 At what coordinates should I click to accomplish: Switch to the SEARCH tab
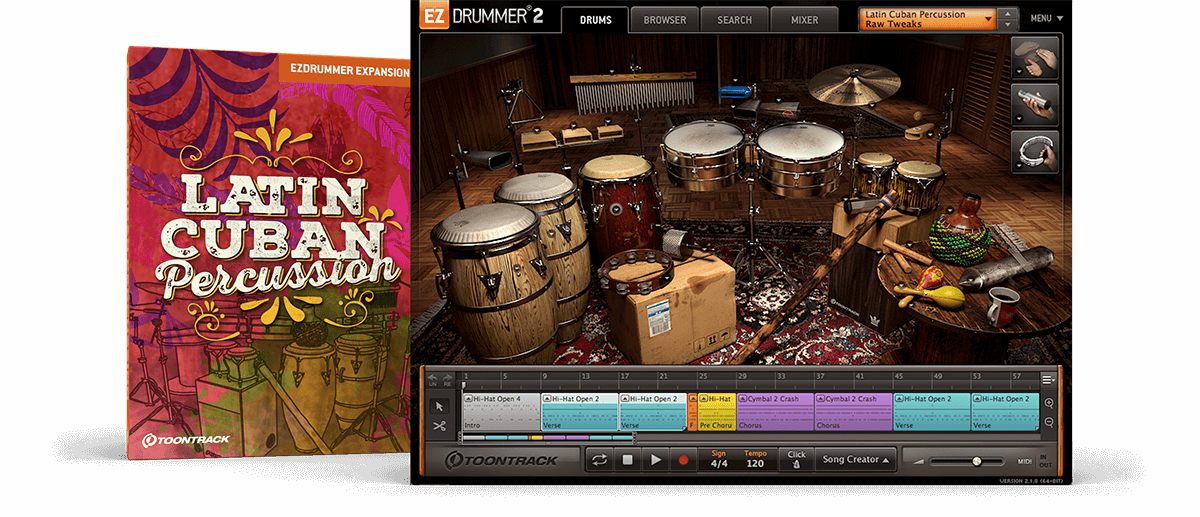[x=734, y=19]
